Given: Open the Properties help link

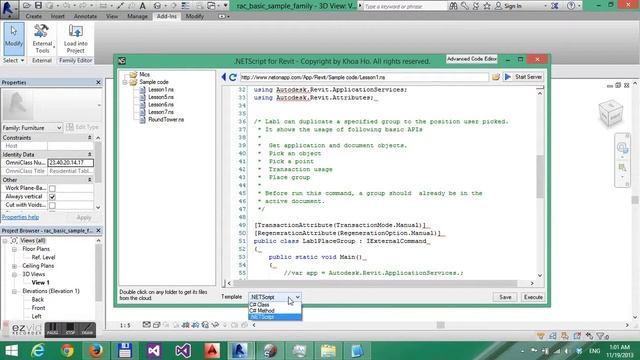Looking at the screenshot, I should tap(20, 217).
